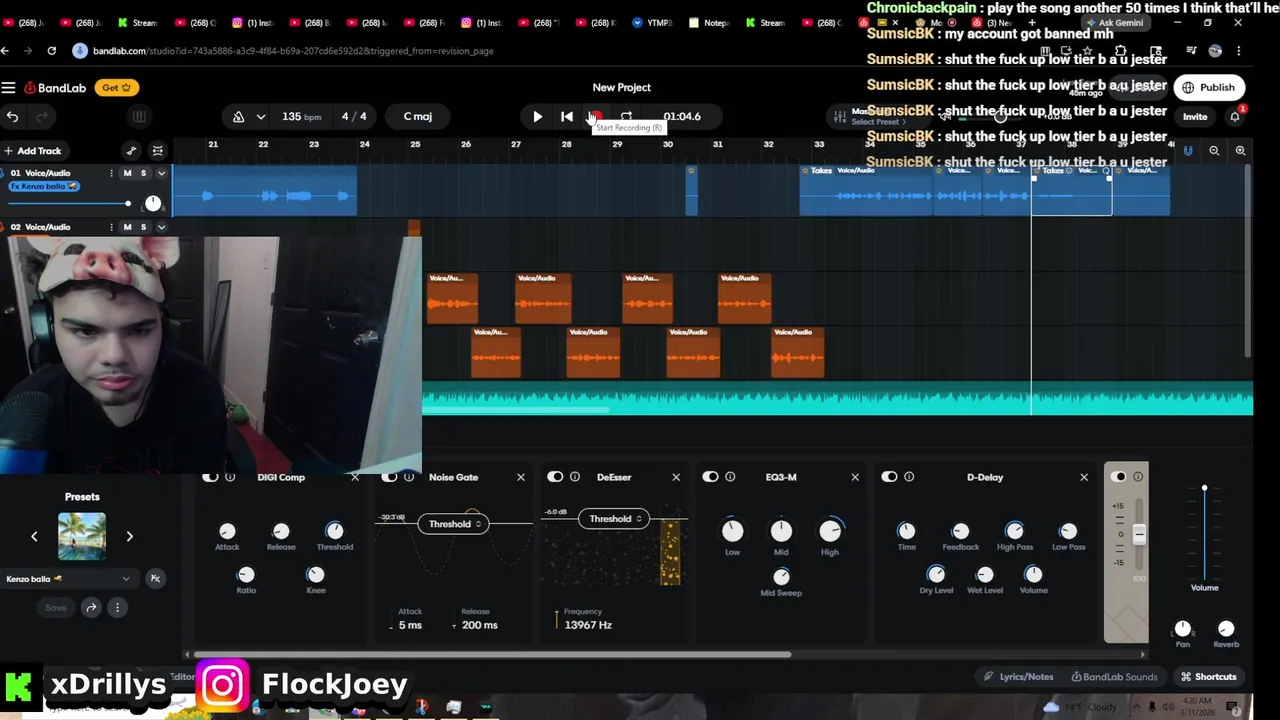This screenshot has height=720, width=1280.
Task: Click the yellow Get membership button
Action: click(x=117, y=88)
